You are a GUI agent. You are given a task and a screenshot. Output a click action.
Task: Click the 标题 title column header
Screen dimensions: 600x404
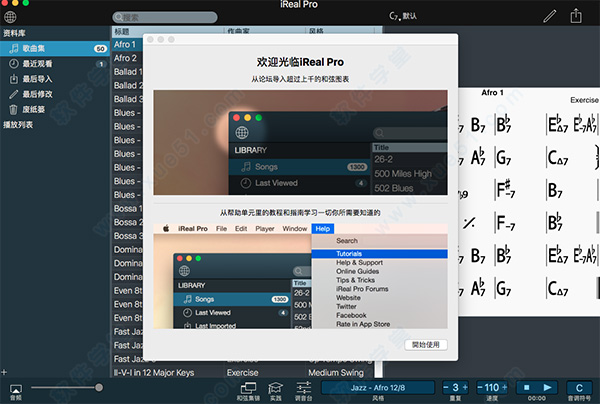(x=168, y=31)
